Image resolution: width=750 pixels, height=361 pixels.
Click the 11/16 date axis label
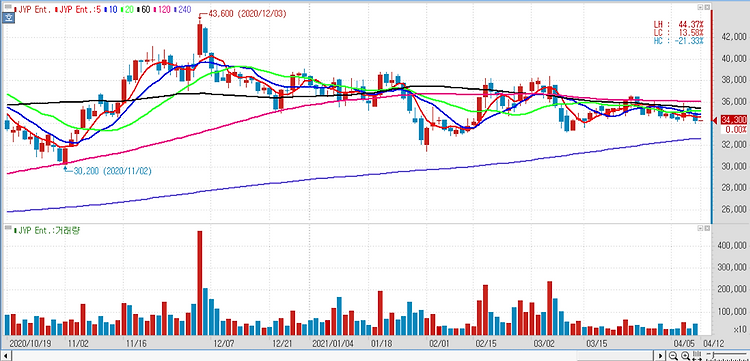[136, 343]
